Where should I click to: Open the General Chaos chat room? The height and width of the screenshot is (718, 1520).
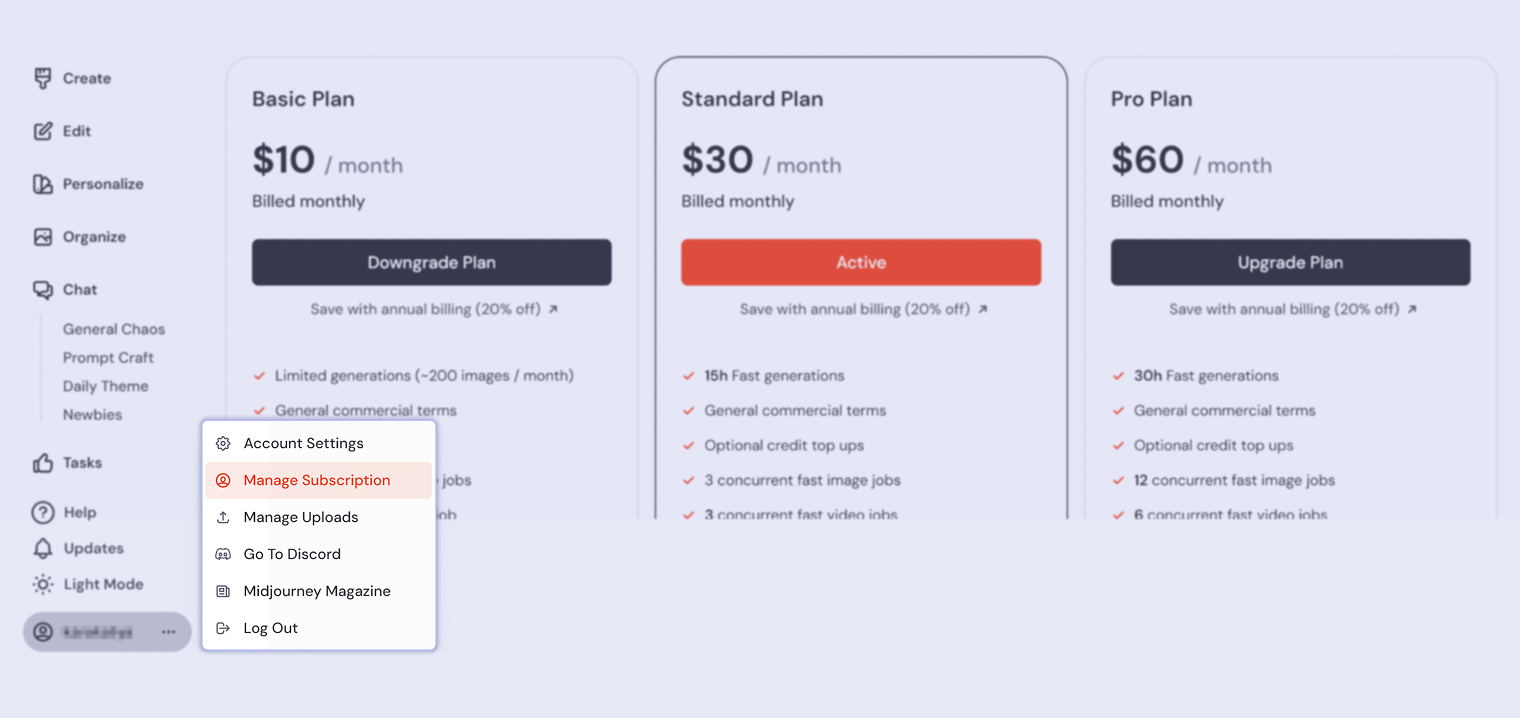tap(114, 329)
